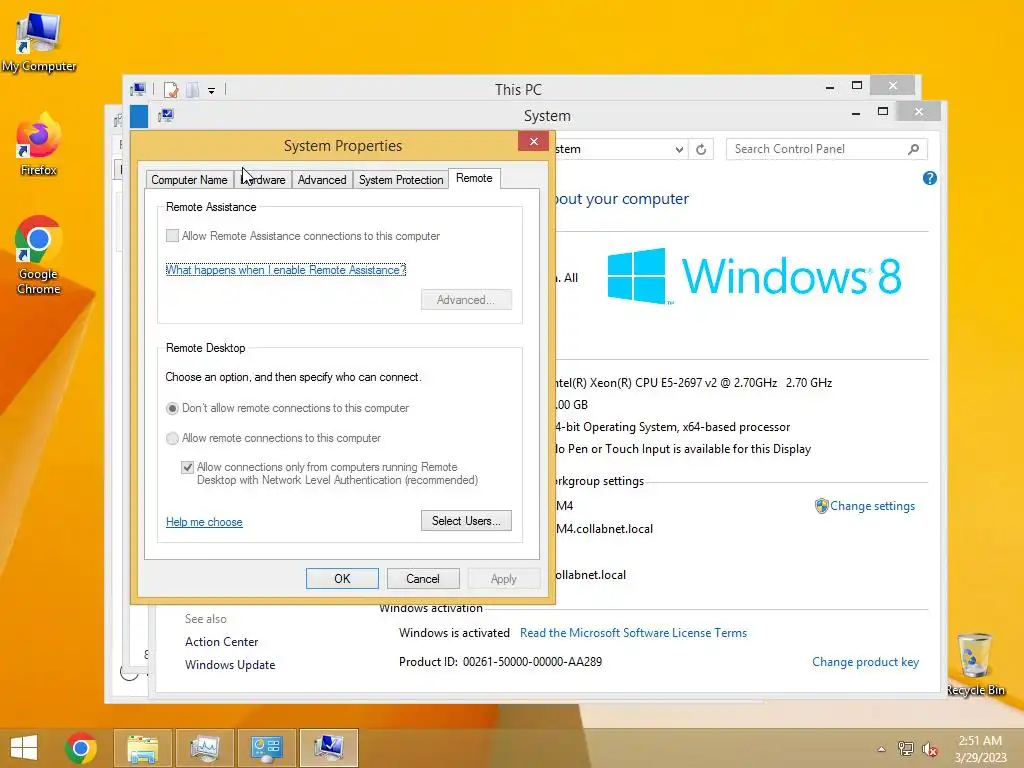
Task: Confirm with the OK button
Action: [x=342, y=579]
